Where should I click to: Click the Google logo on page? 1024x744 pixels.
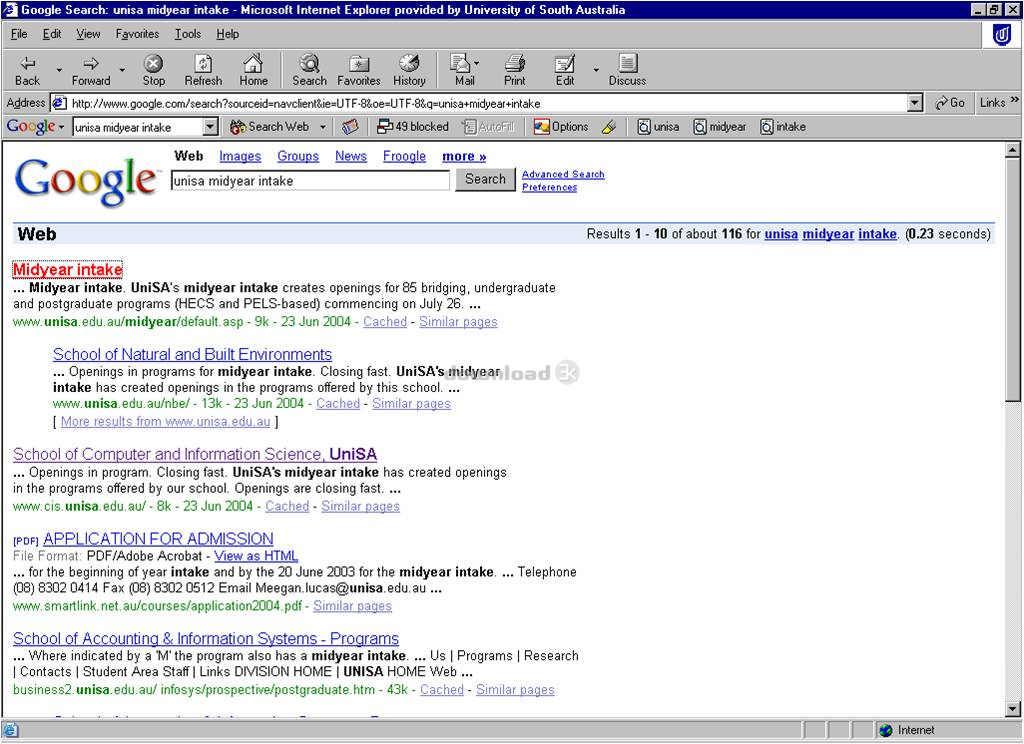click(x=86, y=181)
